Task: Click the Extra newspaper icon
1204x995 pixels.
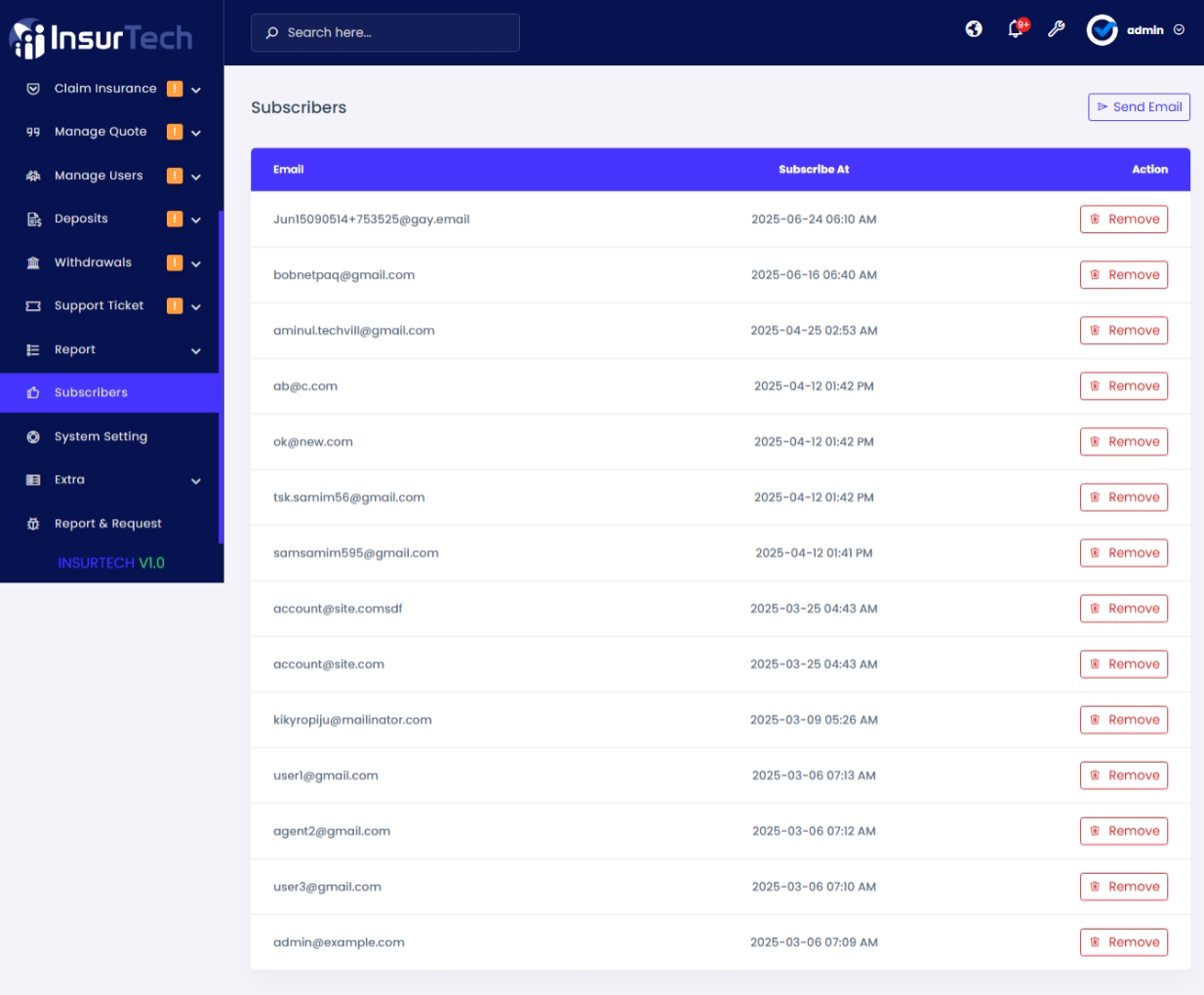Action: click(33, 479)
